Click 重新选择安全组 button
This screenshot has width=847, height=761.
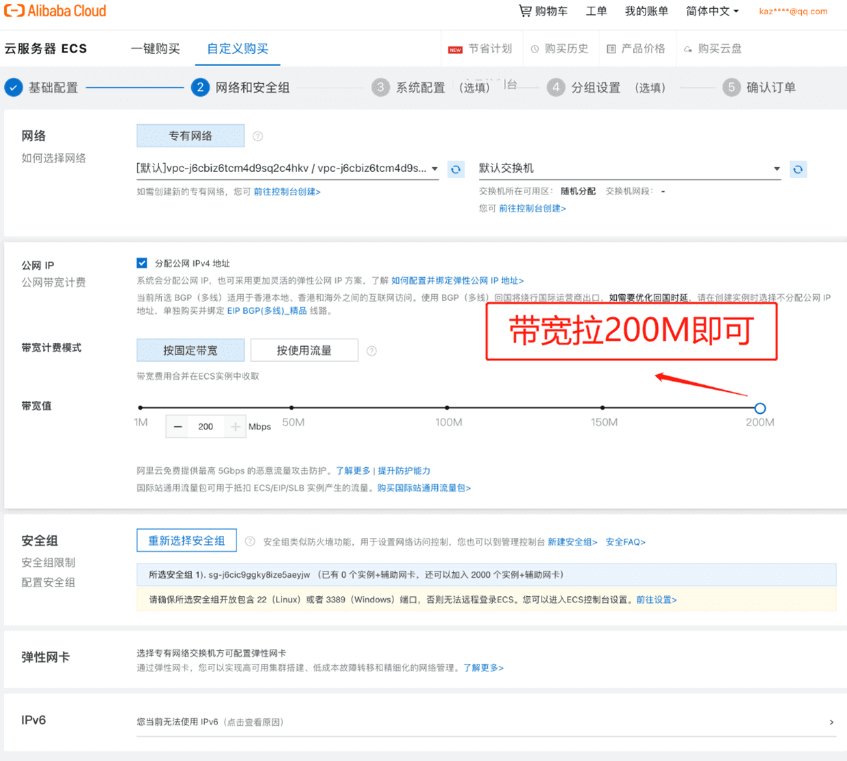pyautogui.click(x=186, y=541)
